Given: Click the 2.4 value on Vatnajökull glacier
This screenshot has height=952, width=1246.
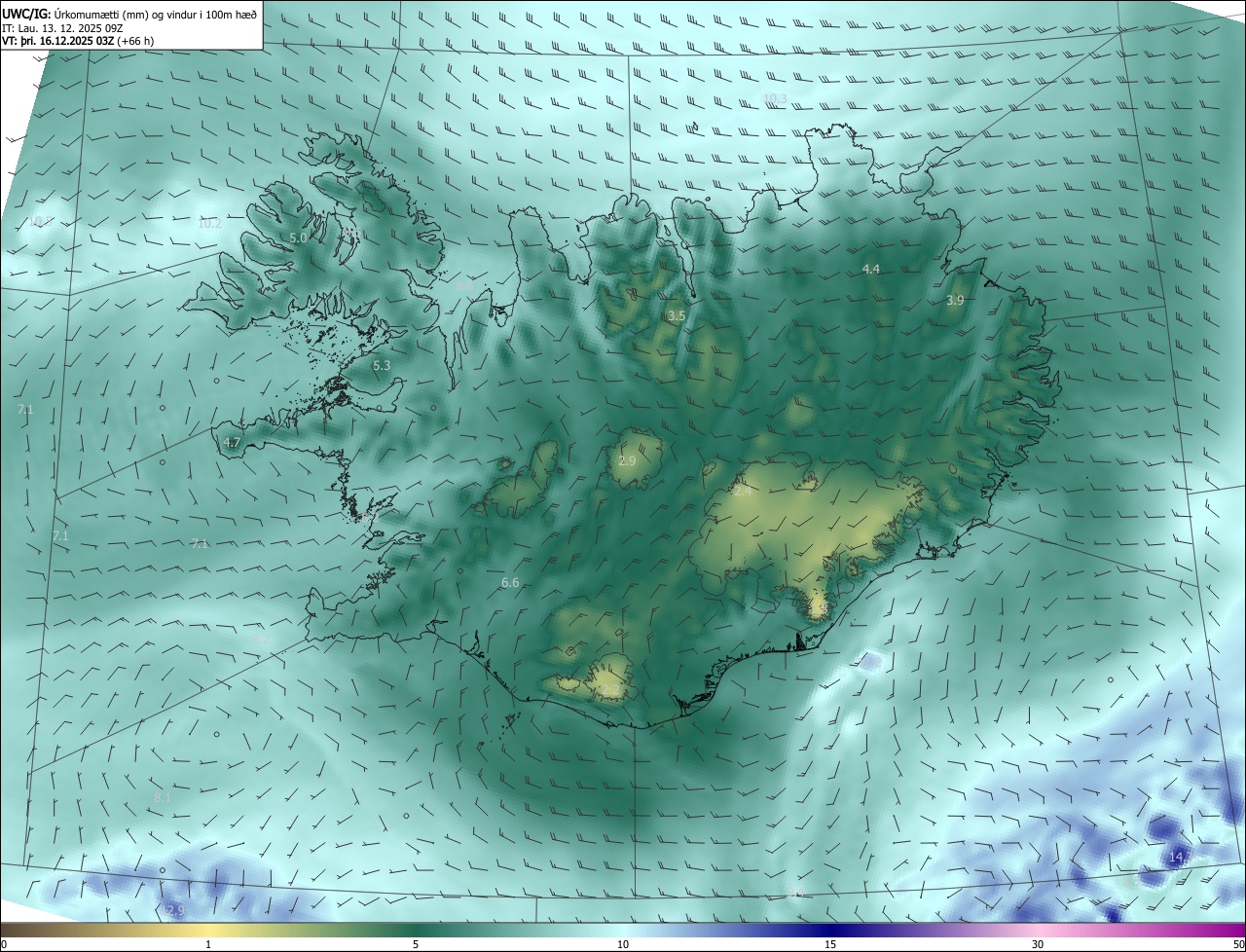Looking at the screenshot, I should tap(743, 492).
